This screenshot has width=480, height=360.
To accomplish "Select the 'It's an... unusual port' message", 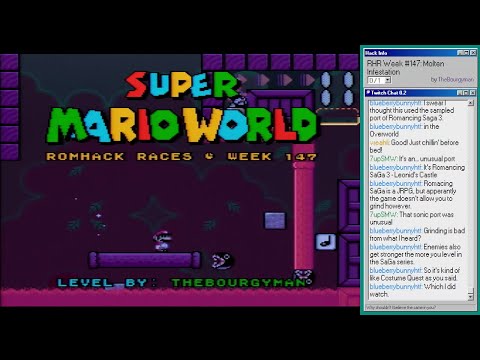I will (x=412, y=159).
